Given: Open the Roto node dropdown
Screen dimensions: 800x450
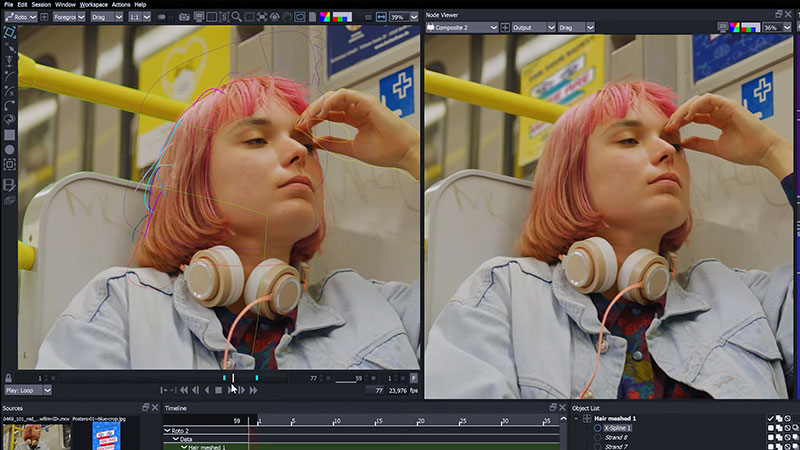Looking at the screenshot, I should [21, 17].
